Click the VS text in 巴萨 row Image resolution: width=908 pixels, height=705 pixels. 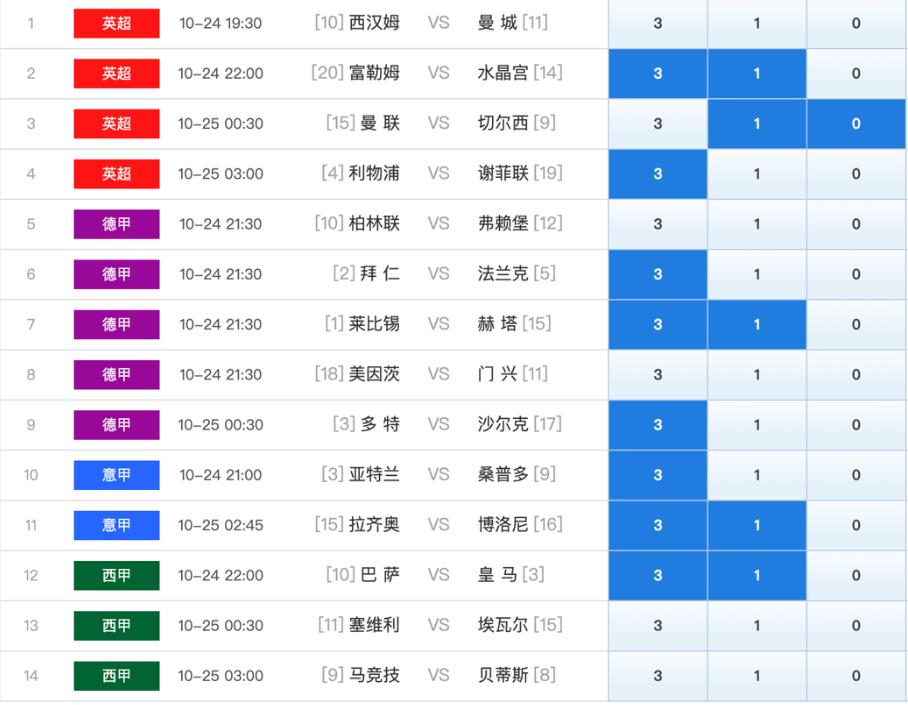tap(438, 575)
